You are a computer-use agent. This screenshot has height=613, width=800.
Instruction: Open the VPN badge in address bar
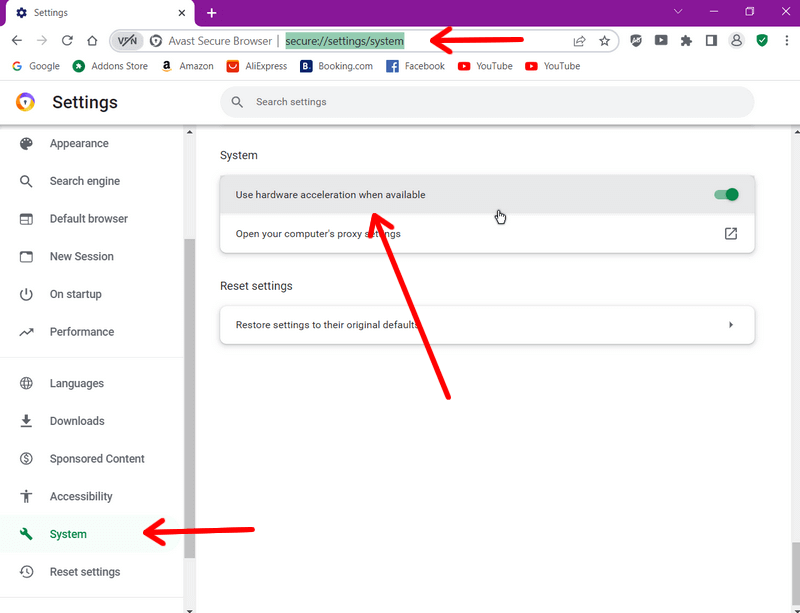[x=127, y=41]
